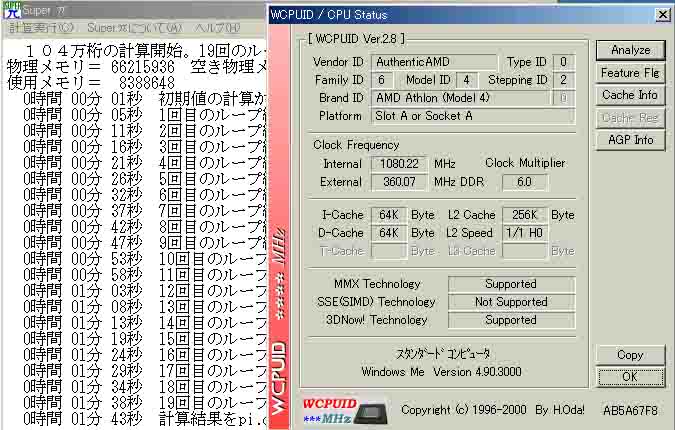The width and height of the screenshot is (675, 430).
Task: Click the Vendor ID field AuthenticAMD
Action: tap(434, 62)
